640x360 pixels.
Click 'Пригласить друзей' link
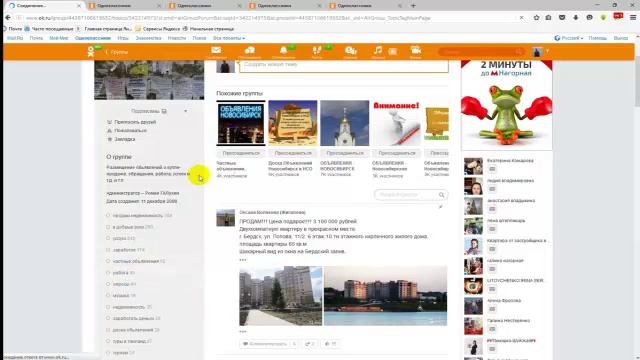point(135,122)
